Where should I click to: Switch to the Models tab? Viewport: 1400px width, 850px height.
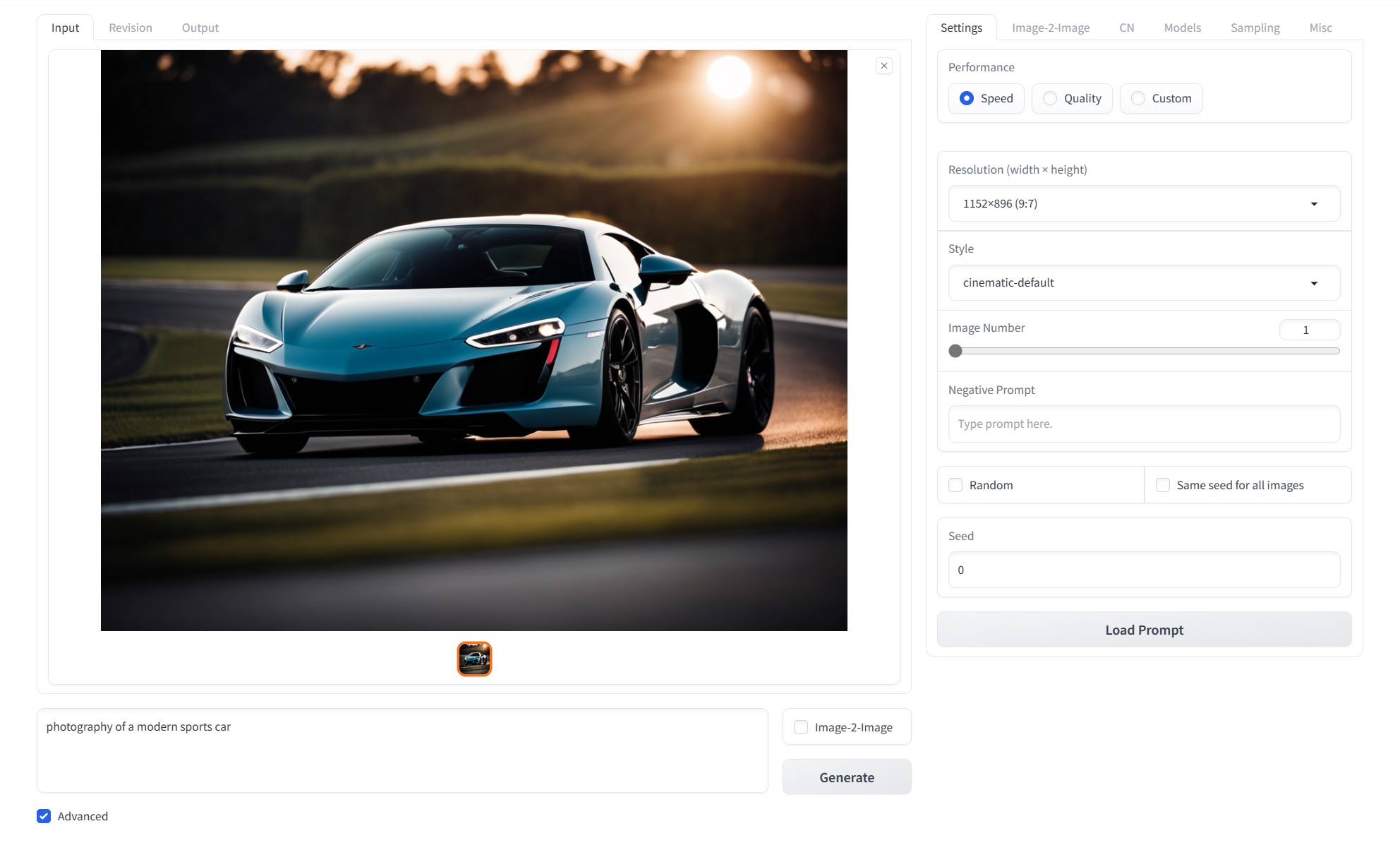tap(1182, 28)
